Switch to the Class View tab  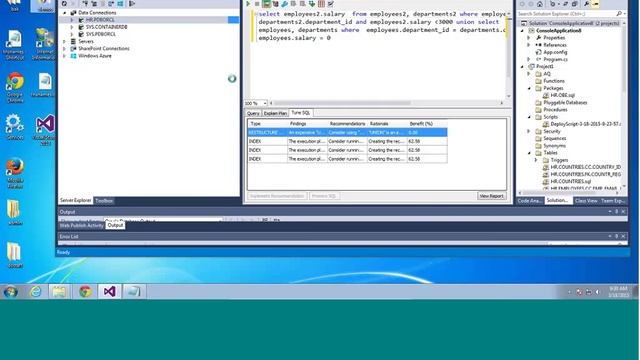coord(586,201)
